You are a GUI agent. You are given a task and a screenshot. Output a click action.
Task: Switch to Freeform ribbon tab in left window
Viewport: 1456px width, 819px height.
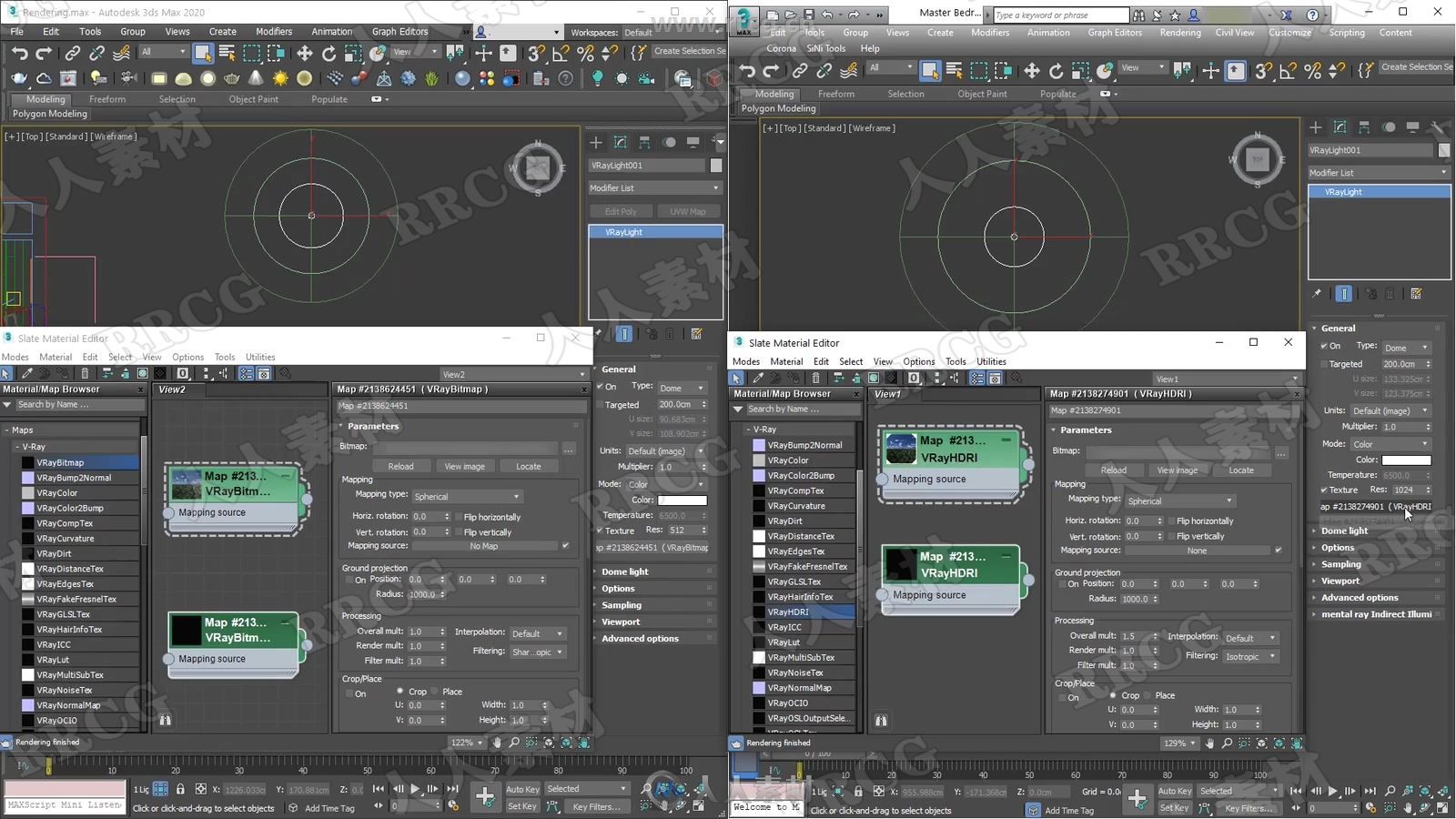click(x=107, y=99)
